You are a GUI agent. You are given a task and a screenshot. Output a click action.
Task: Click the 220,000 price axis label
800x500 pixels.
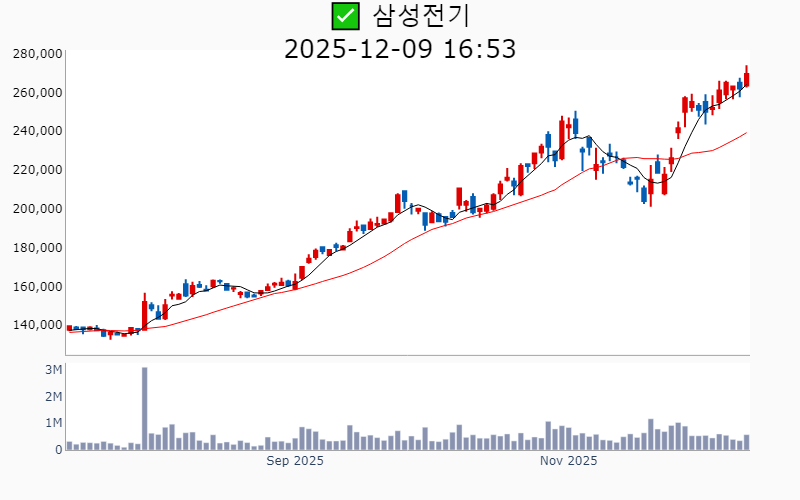[37, 170]
